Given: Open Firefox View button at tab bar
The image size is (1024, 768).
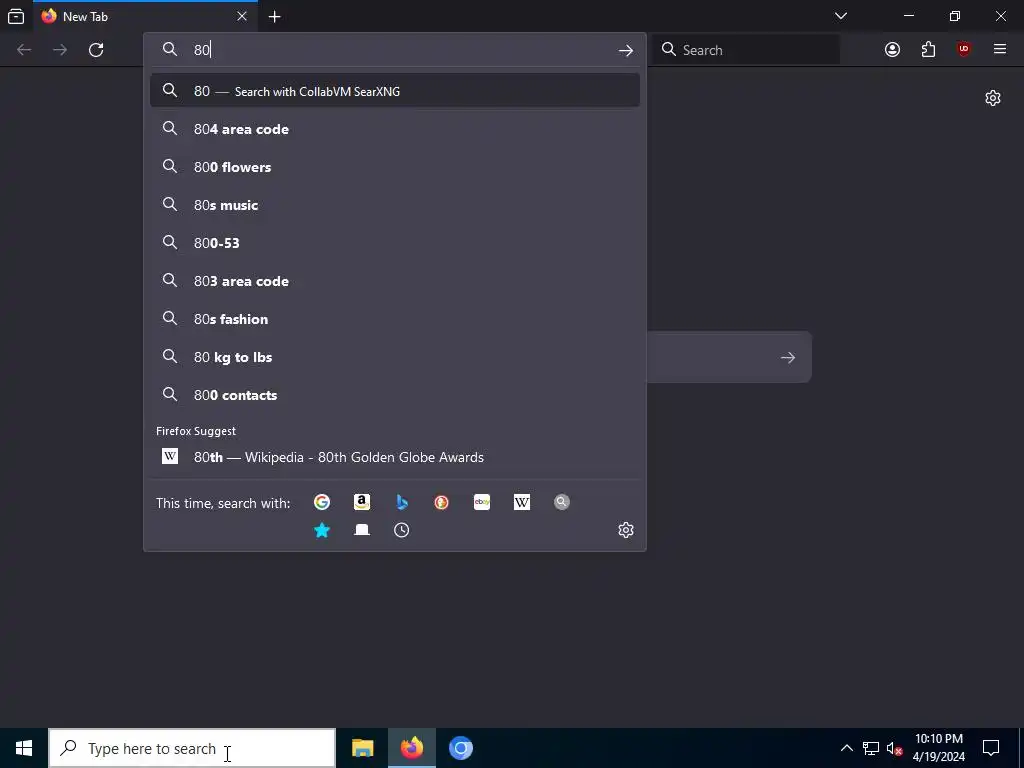Looking at the screenshot, I should pyautogui.click(x=16, y=16).
